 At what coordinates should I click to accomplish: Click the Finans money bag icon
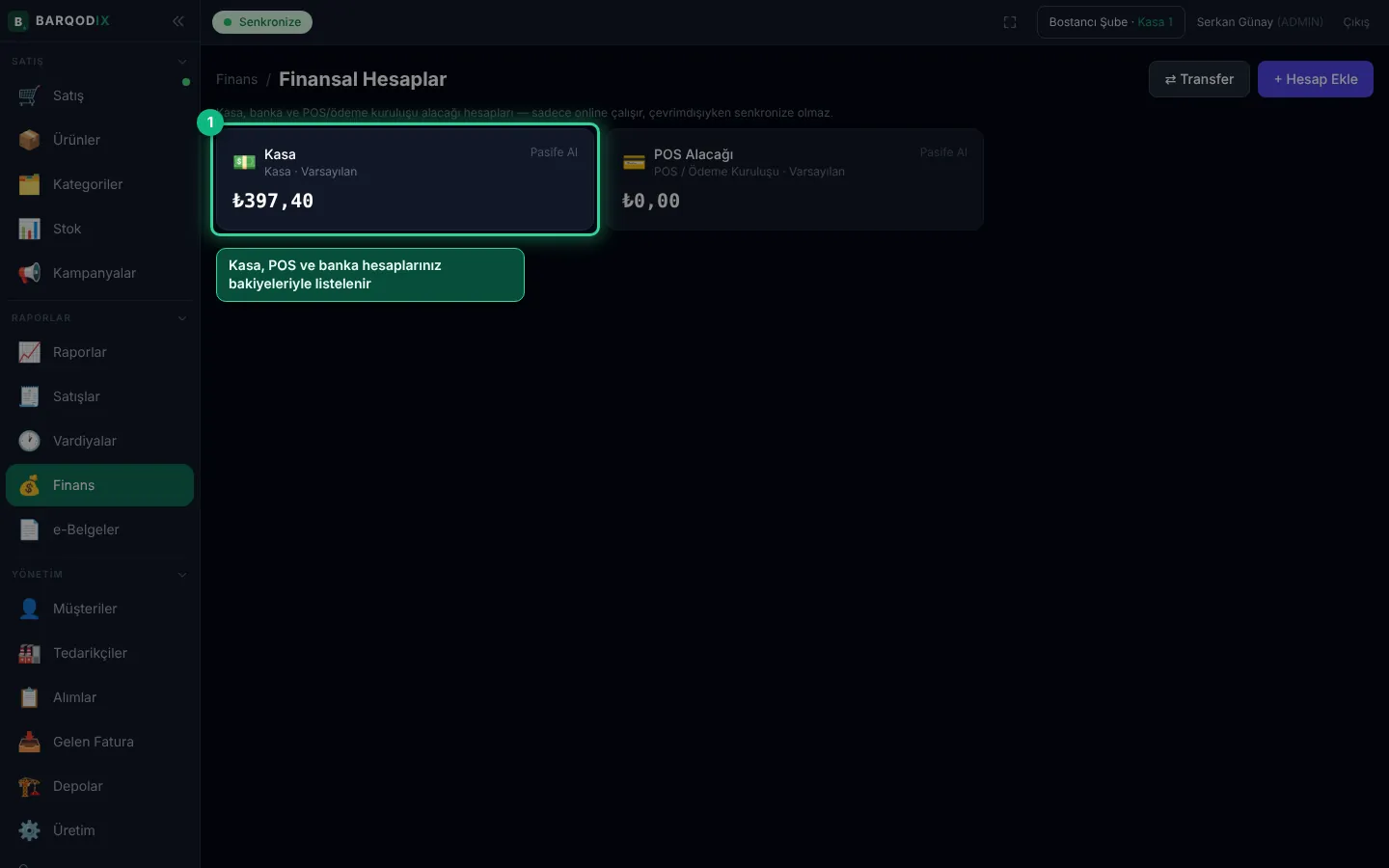[29, 485]
